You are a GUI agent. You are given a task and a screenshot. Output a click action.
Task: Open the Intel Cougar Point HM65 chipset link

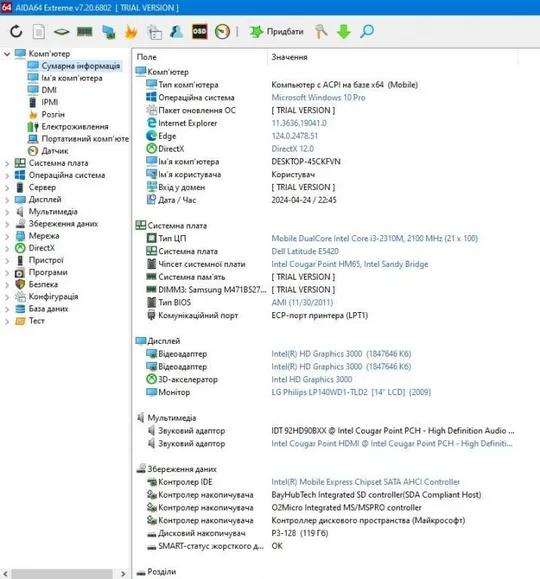tap(349, 264)
